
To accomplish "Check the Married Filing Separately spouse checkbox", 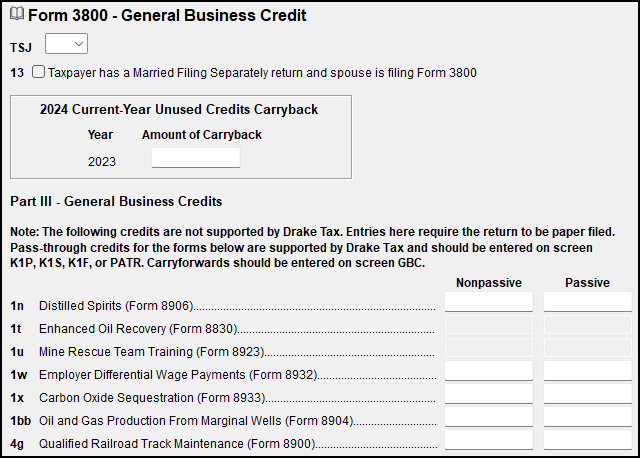I will pyautogui.click(x=38, y=72).
